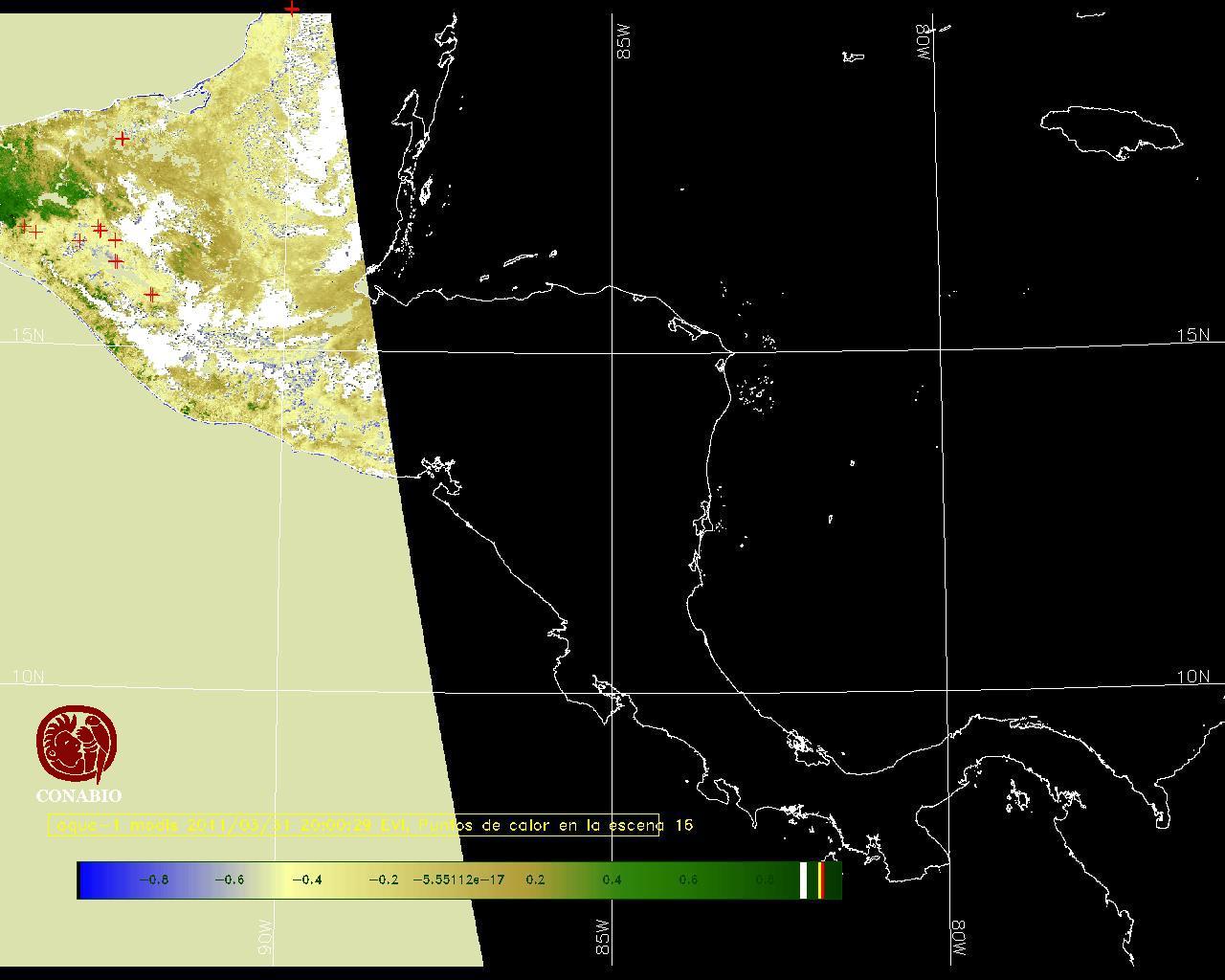
Task: Click the red hotspot cross at top edge
Action: click(292, 9)
